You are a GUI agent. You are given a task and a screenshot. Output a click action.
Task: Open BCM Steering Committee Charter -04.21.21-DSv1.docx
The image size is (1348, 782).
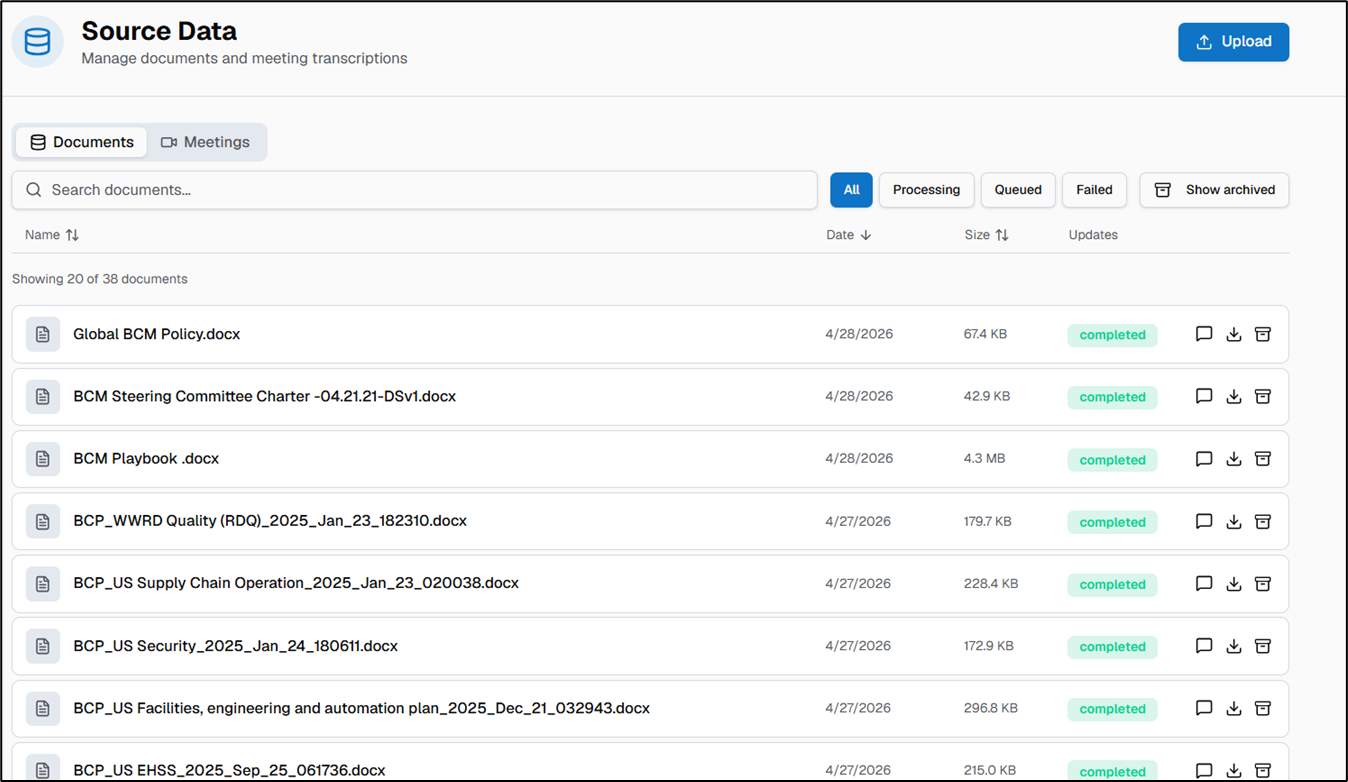pos(264,396)
